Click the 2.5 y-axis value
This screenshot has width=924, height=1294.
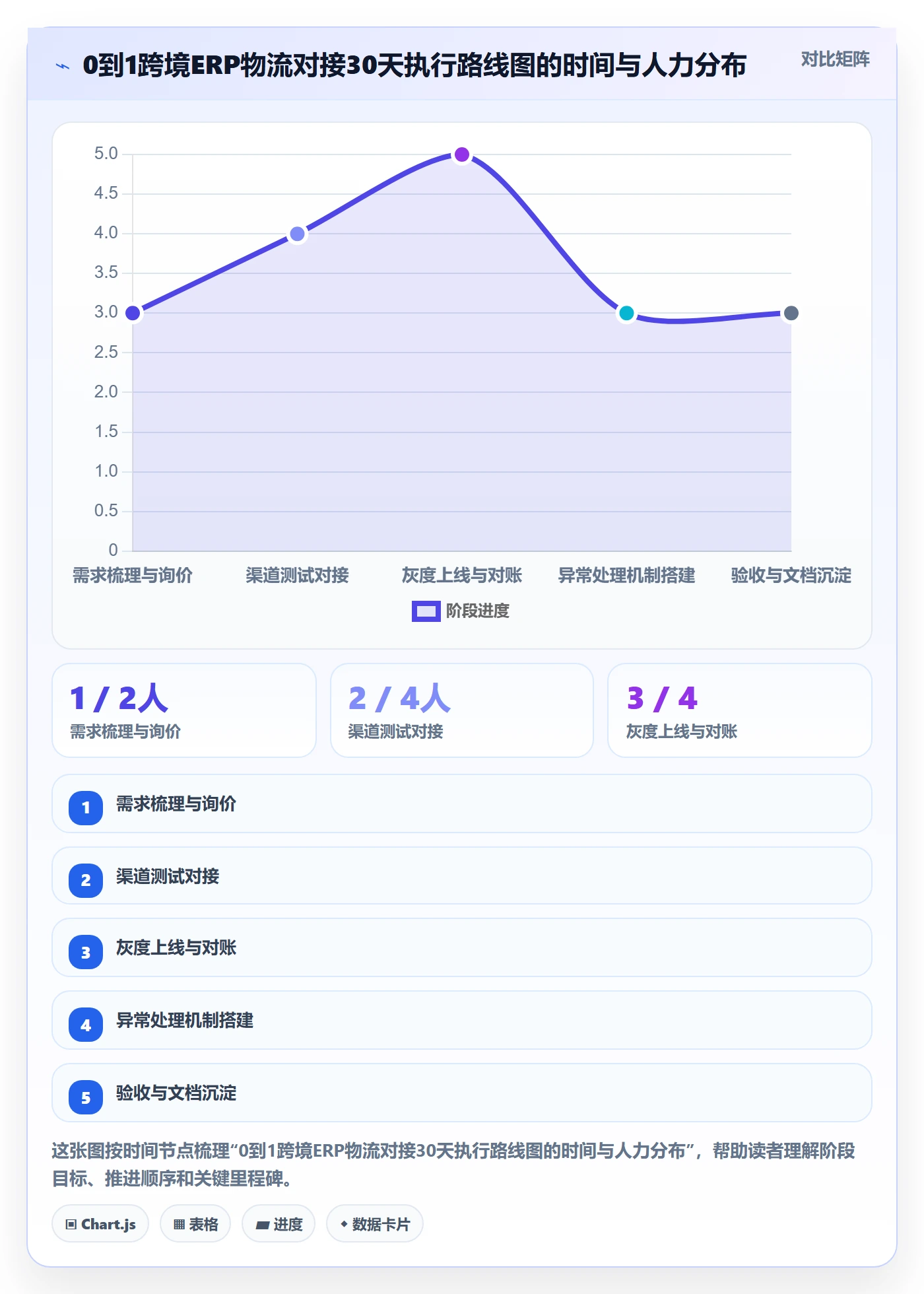tap(106, 353)
